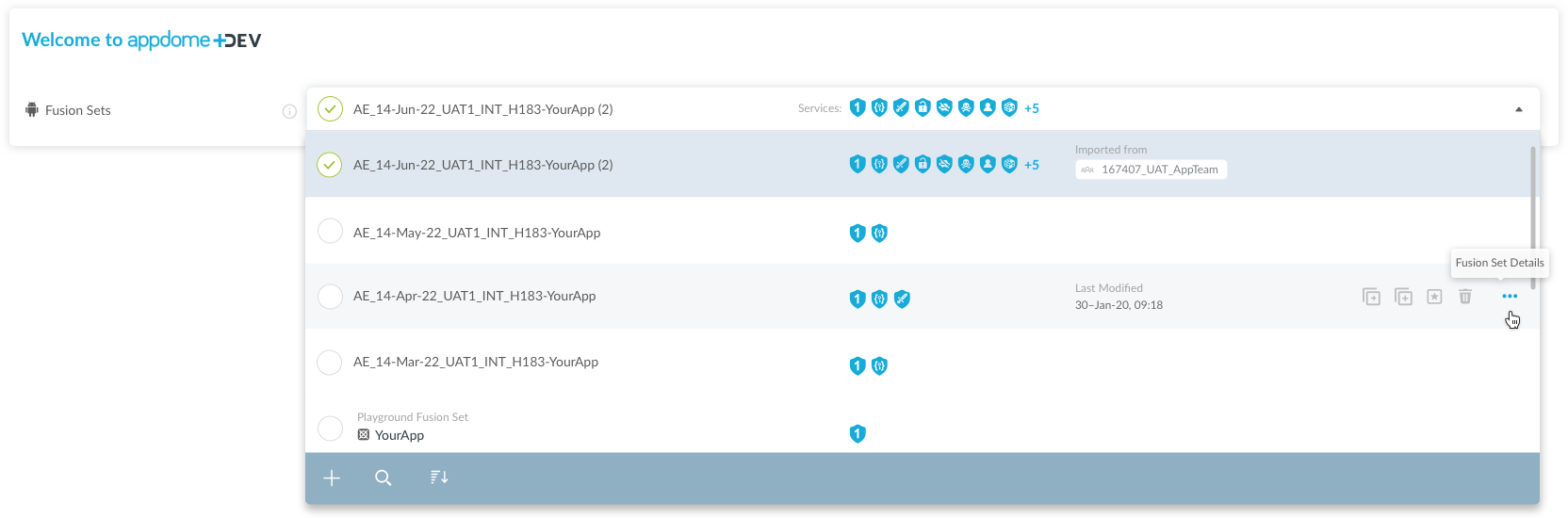
Task: Click the sword shield on AE_14-Apr-22 row
Action: (x=902, y=299)
